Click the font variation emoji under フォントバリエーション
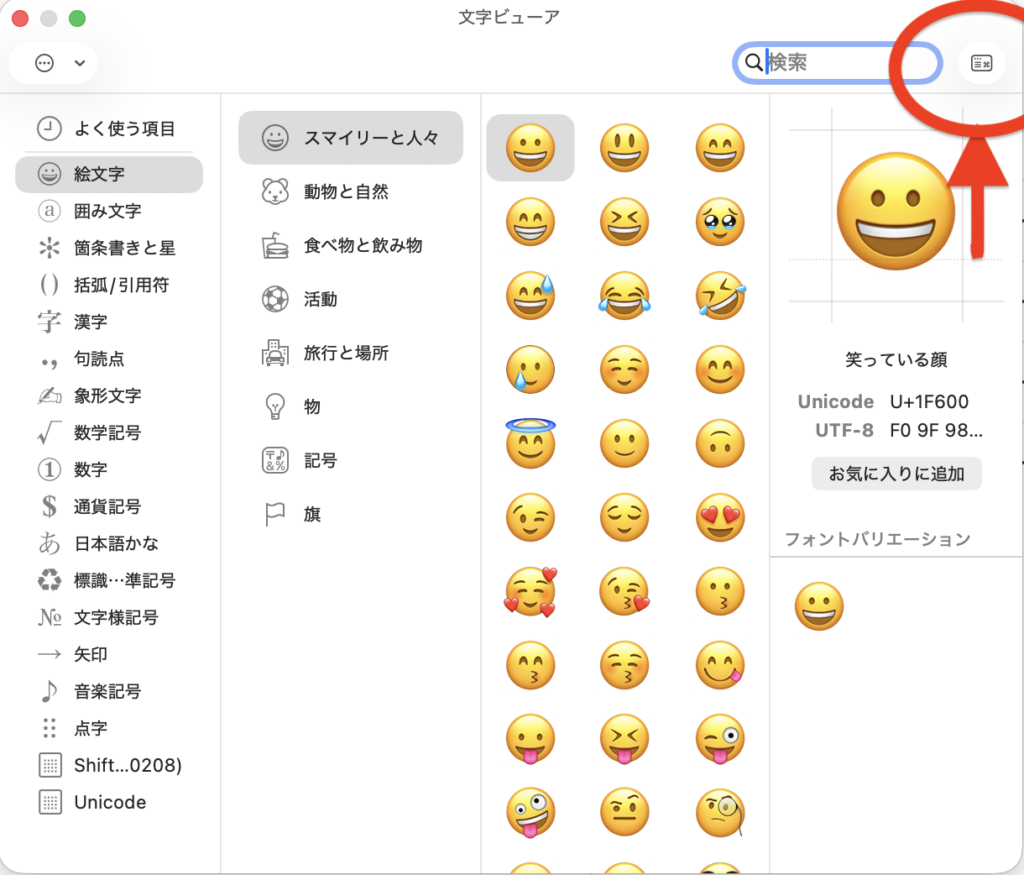The width and height of the screenshot is (1024, 875). [819, 607]
